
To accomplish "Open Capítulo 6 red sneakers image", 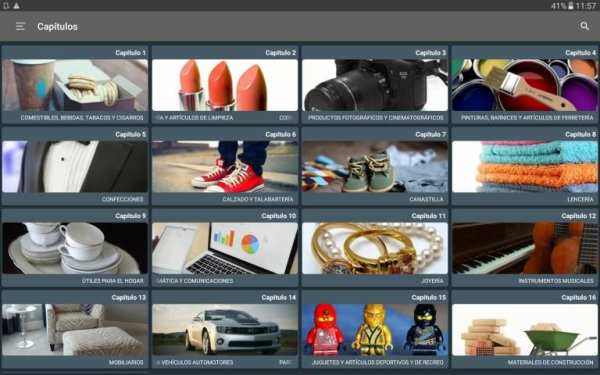I will (225, 166).
